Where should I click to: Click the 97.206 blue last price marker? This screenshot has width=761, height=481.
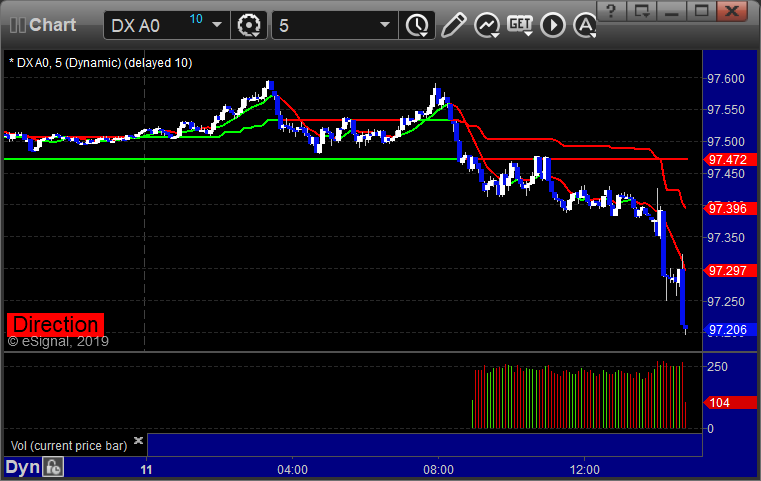729,330
